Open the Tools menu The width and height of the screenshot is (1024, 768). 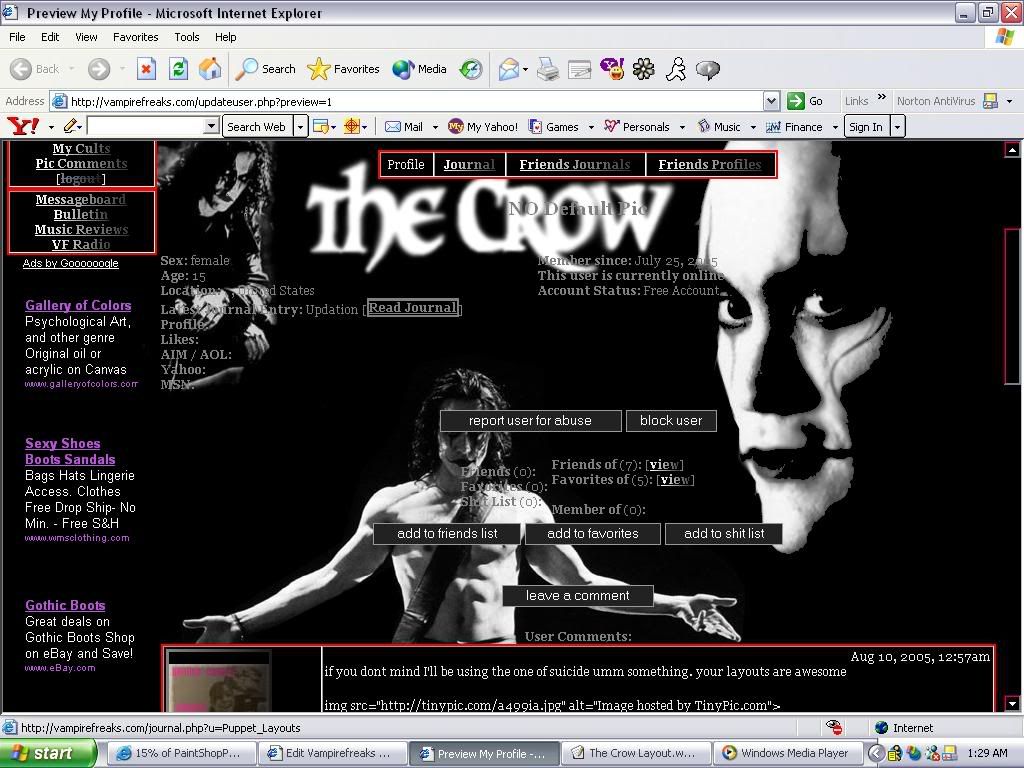point(187,37)
